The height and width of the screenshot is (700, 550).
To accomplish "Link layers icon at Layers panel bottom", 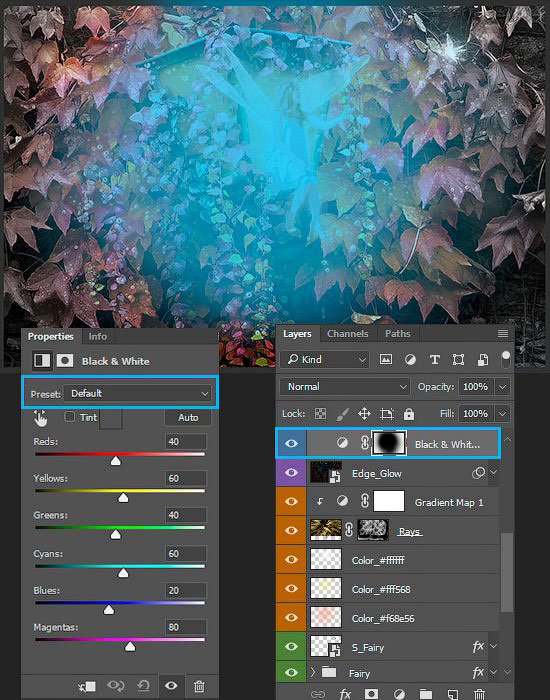I will click(318, 694).
